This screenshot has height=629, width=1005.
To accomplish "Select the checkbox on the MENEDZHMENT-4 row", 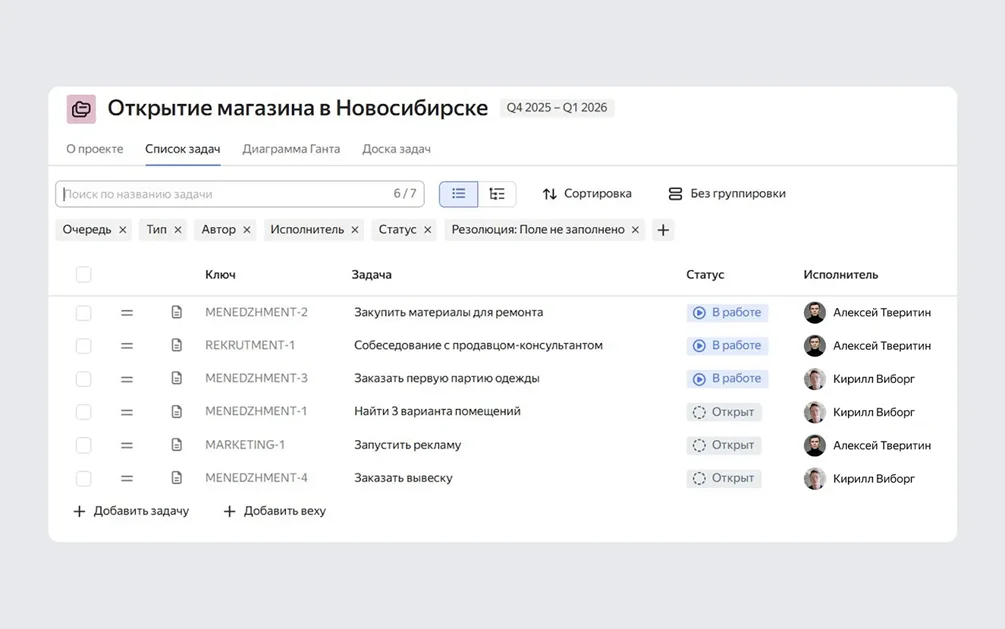I will [84, 478].
